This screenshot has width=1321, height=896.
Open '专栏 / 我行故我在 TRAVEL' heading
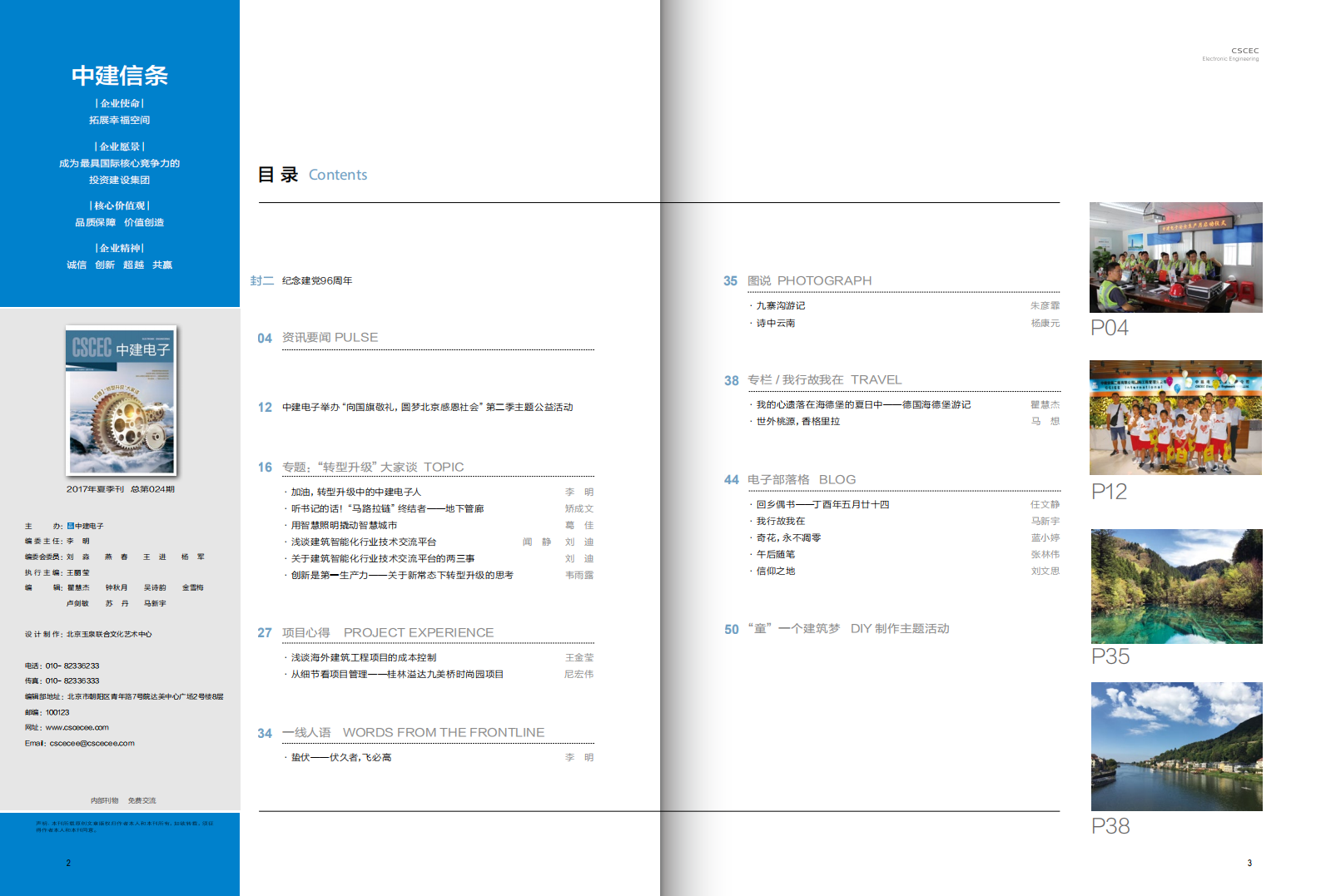[x=824, y=379]
